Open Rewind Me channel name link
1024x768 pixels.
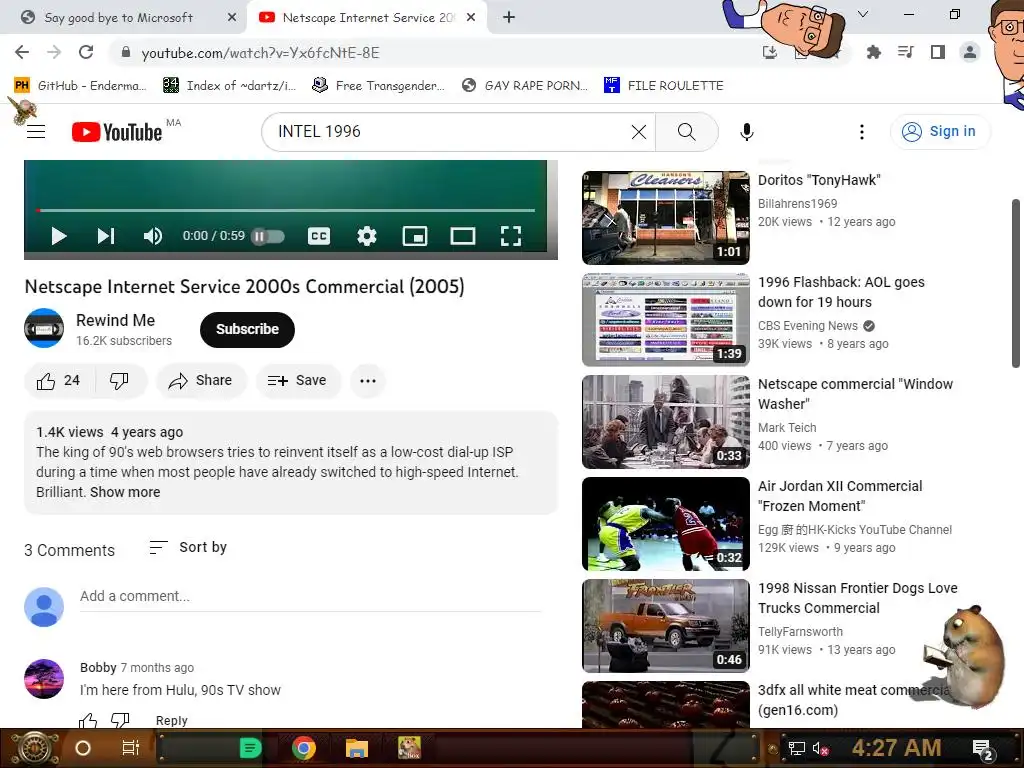[x=116, y=320]
